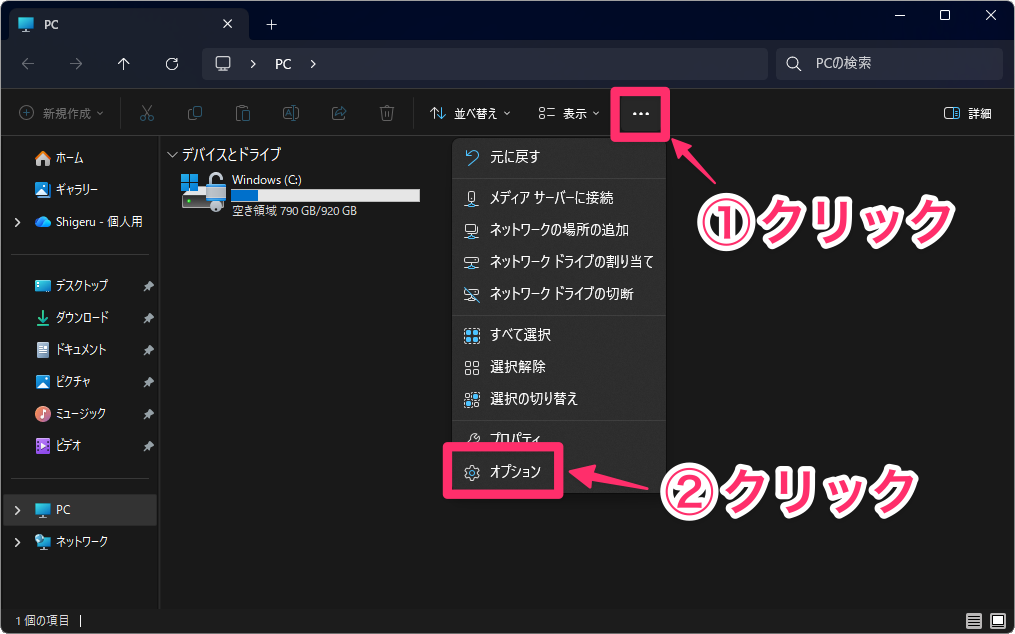The width and height of the screenshot is (1015, 634).
Task: Open the 表示 view dropdown
Action: tap(568, 114)
